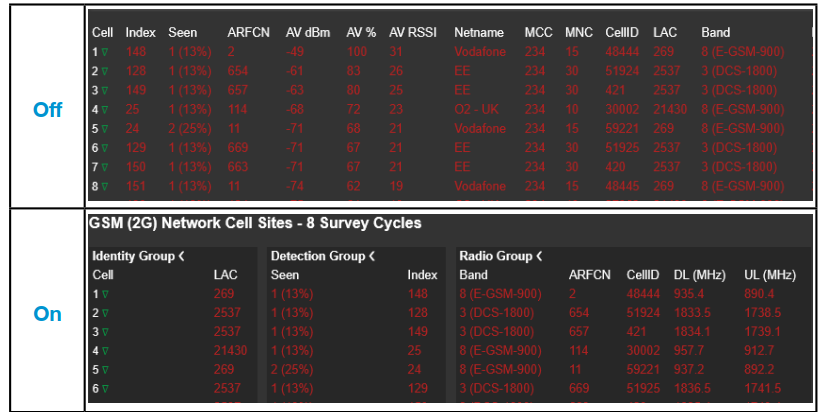Sort by LAC column in Off table
Viewport: 822px width, 412px height.
click(665, 32)
